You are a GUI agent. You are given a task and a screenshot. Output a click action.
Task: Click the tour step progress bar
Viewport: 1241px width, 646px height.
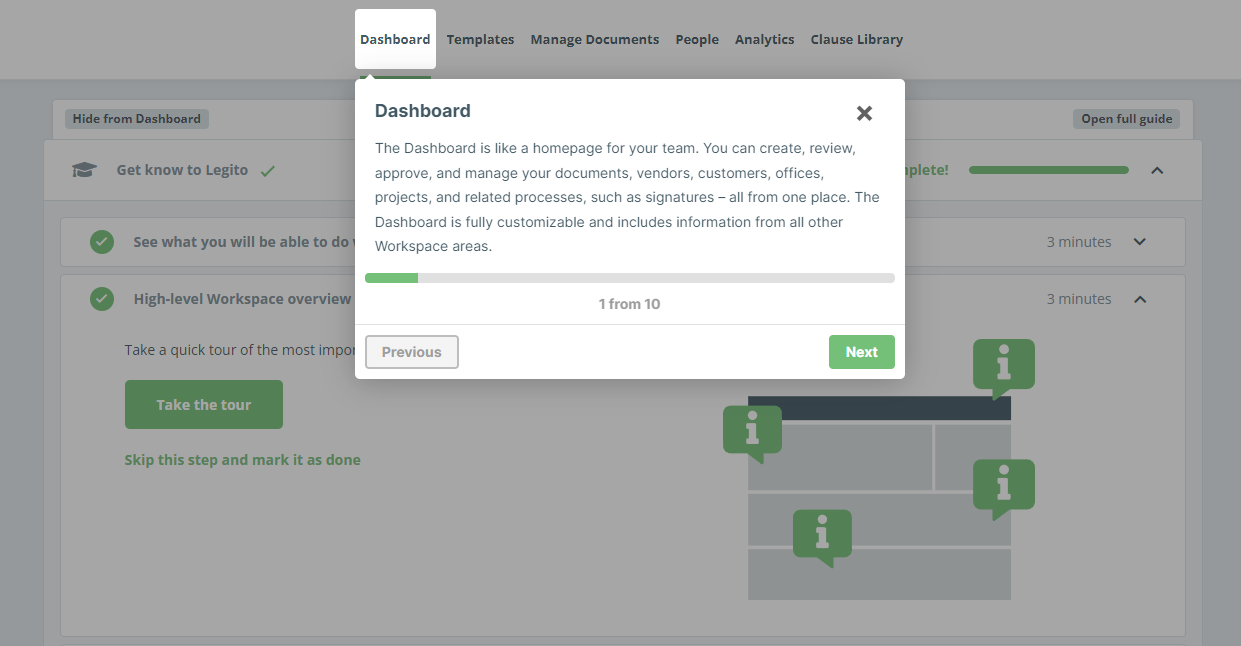[x=630, y=278]
